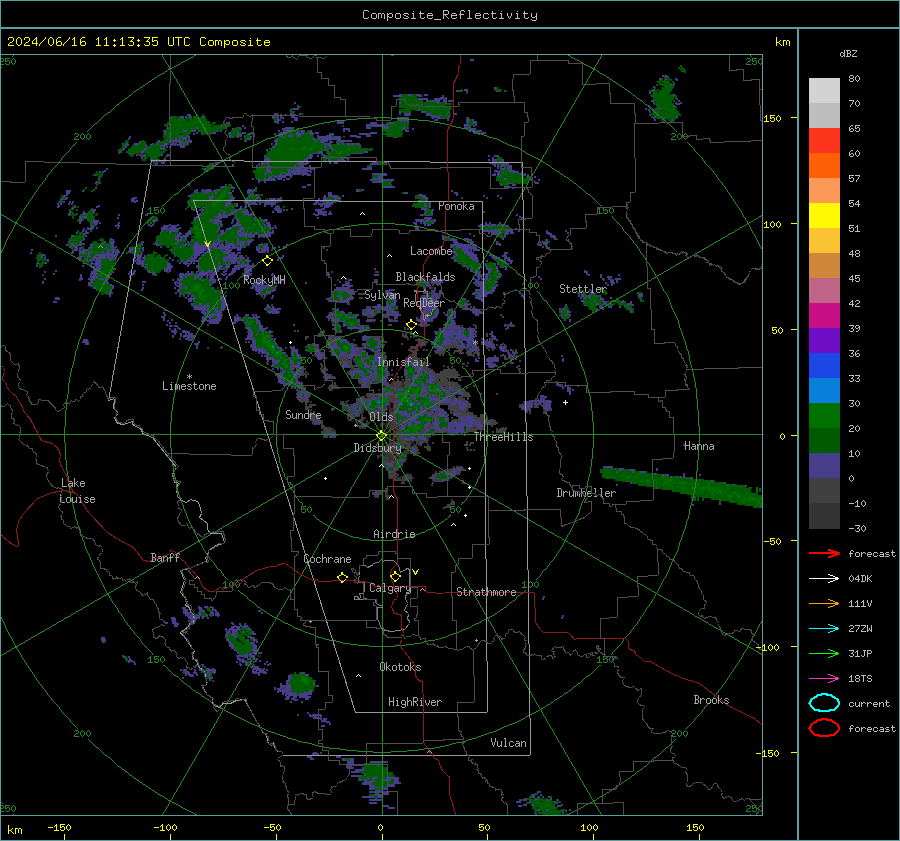Screen dimensions: 900x841
Task: Click the Innisfail label
Action: pos(403,362)
